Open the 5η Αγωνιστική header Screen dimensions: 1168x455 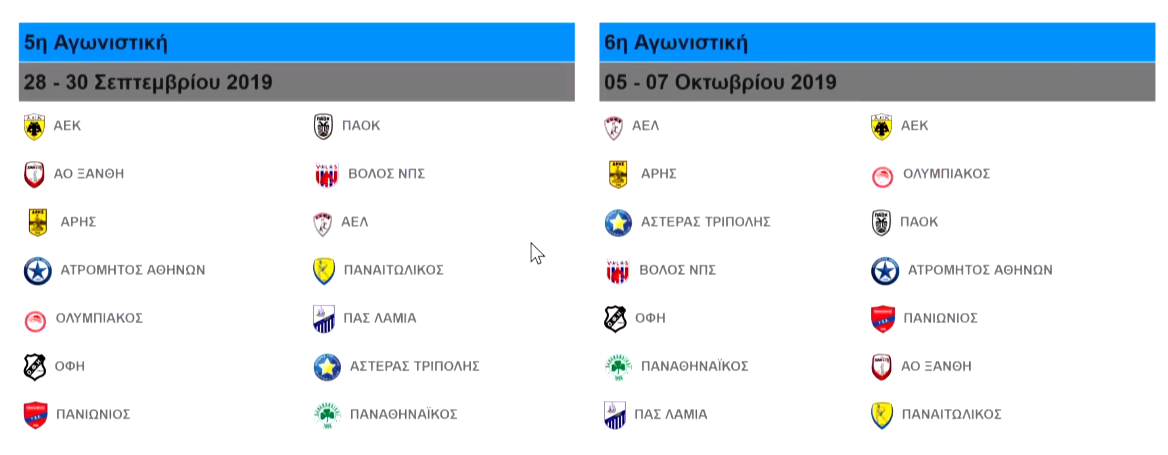pos(296,42)
